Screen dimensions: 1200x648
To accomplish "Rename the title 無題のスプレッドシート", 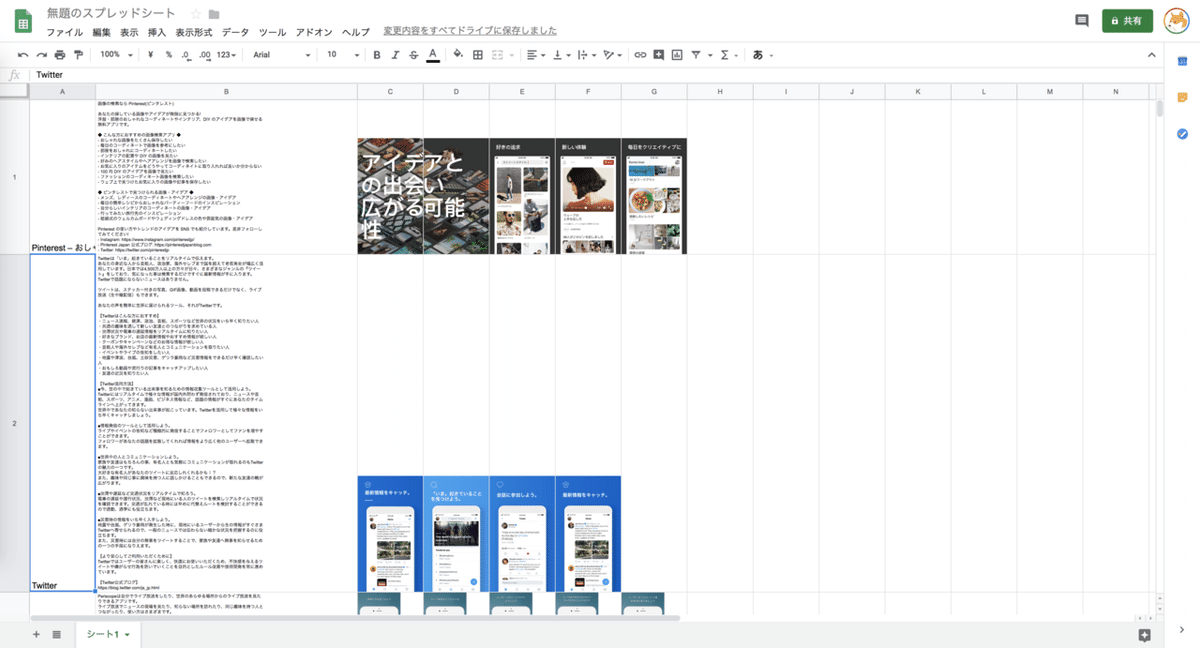I will [111, 14].
